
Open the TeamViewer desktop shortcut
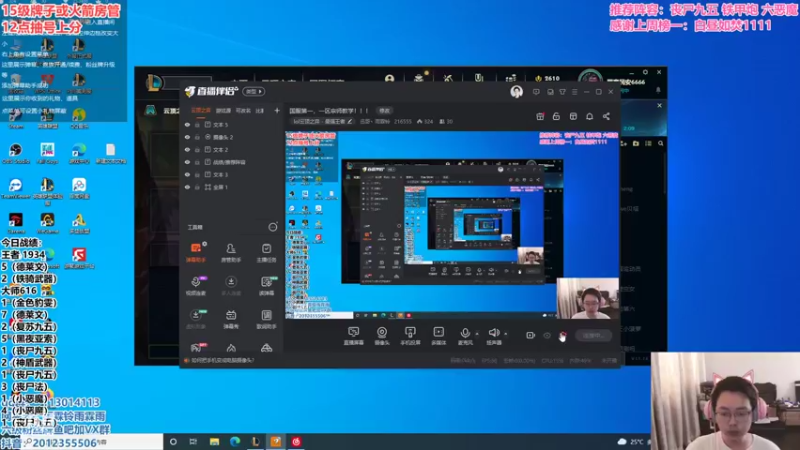[16, 188]
